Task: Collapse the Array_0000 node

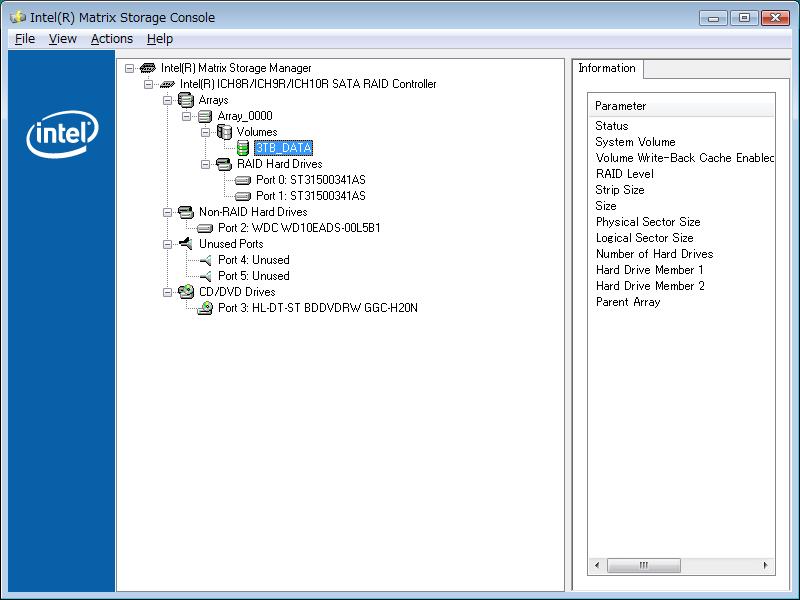Action: (187, 116)
